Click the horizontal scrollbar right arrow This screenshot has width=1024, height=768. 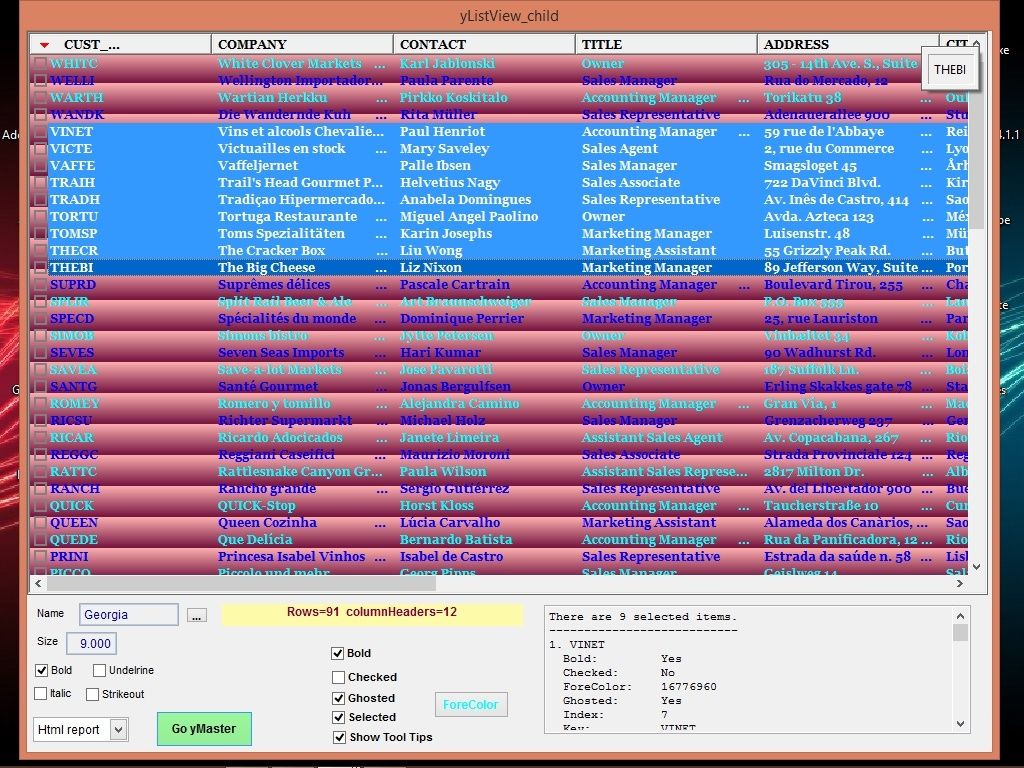(x=960, y=581)
